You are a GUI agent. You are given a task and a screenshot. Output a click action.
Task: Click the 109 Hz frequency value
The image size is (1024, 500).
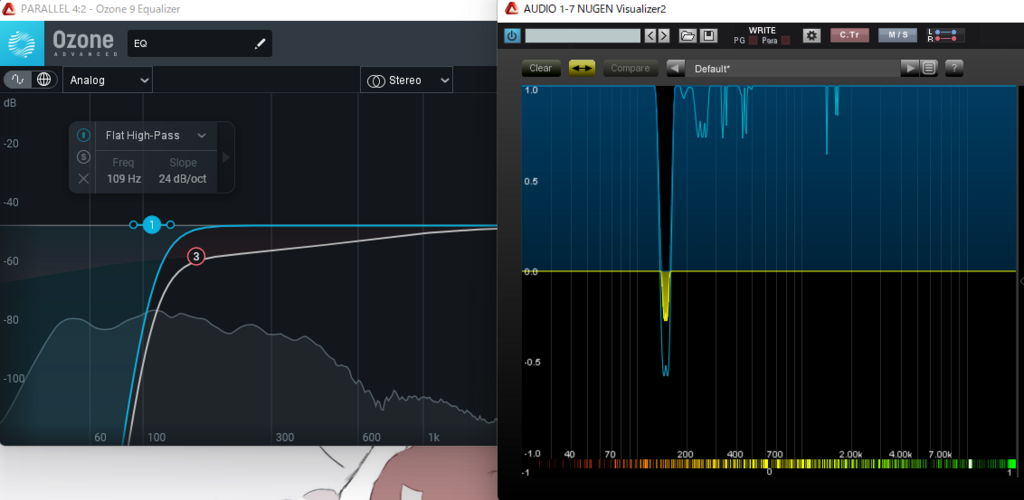(123, 178)
